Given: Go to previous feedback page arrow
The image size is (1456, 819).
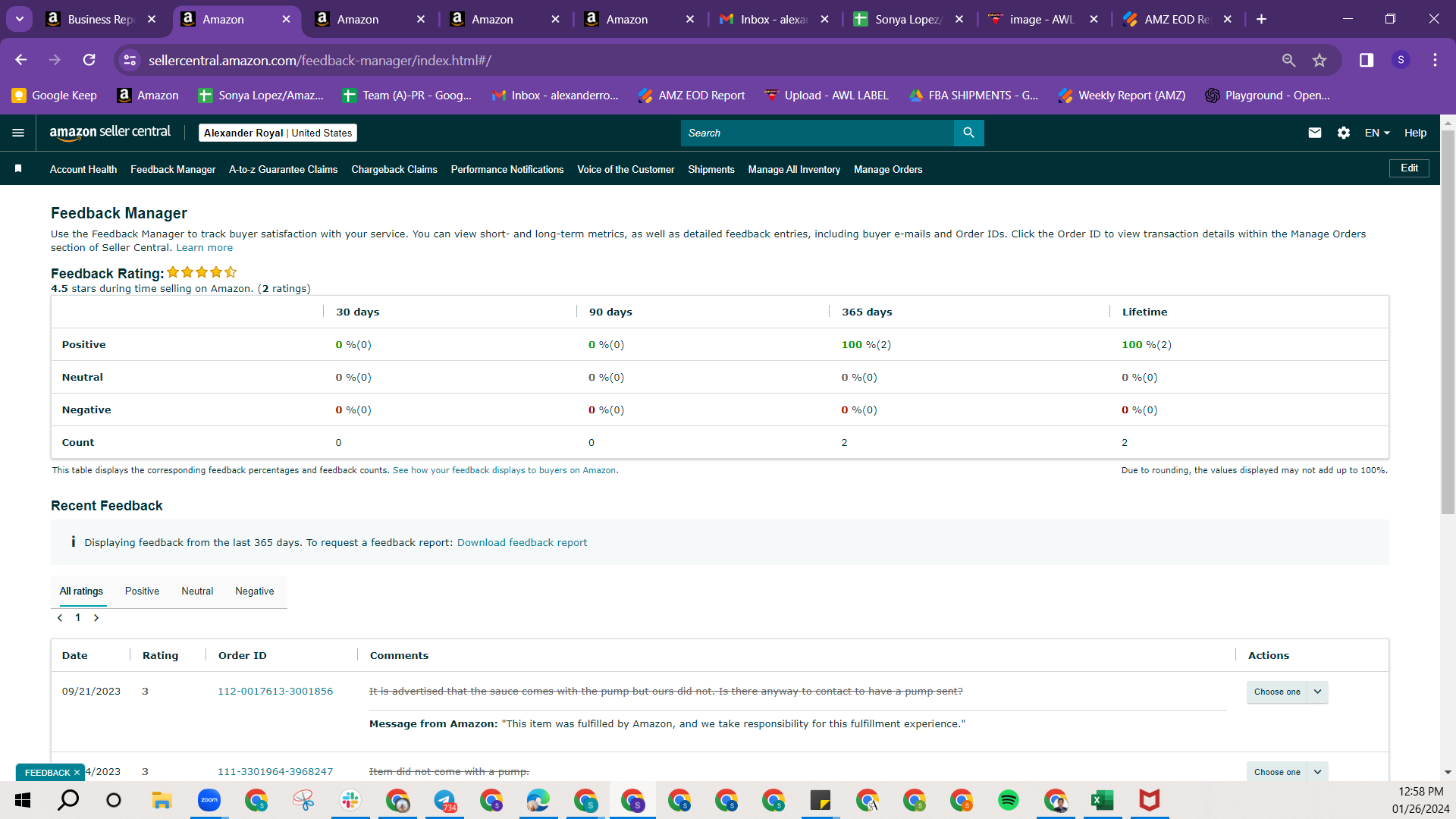Looking at the screenshot, I should tap(60, 618).
